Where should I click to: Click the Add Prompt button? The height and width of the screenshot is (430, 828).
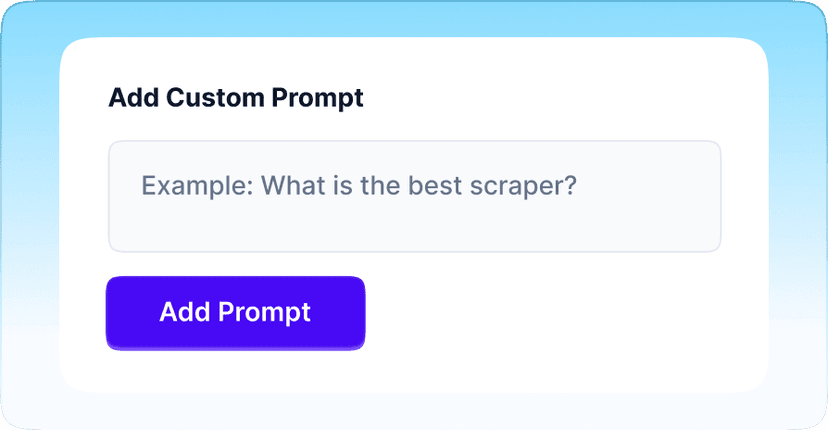[236, 313]
